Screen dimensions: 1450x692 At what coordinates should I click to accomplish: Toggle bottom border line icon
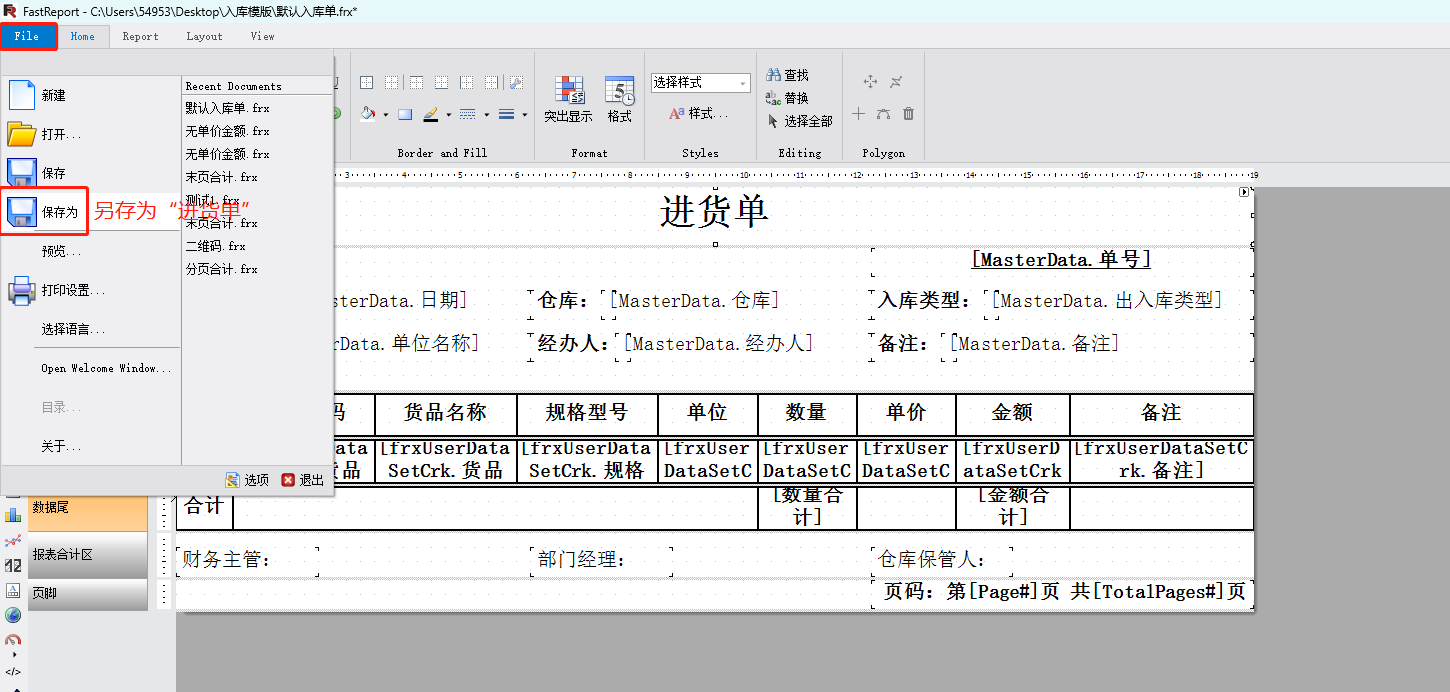(441, 82)
